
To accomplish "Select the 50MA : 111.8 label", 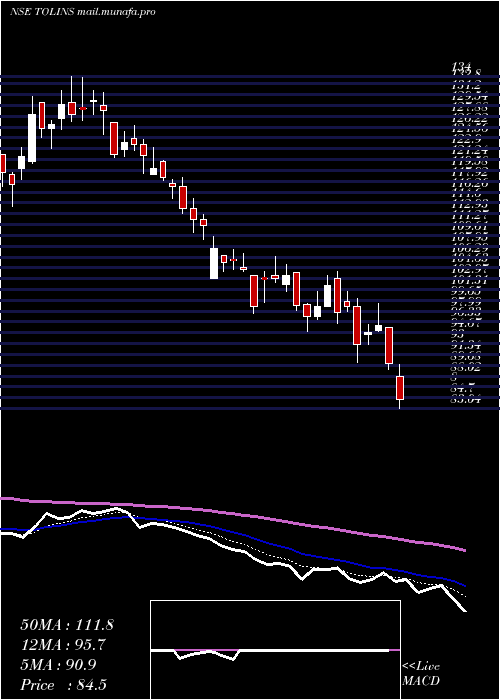I will coord(67,625).
